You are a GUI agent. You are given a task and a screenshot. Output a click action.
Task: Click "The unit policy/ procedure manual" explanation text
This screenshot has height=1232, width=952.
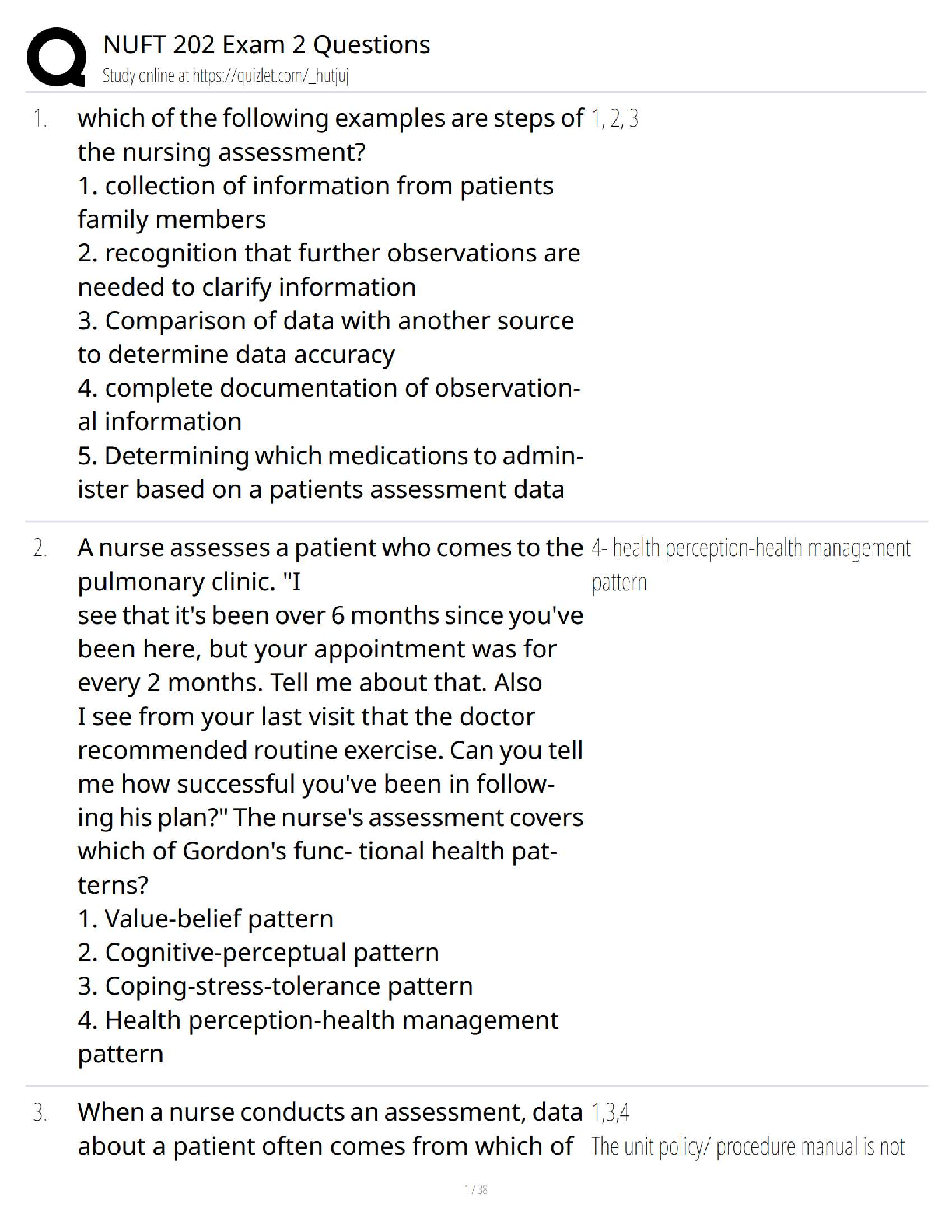(747, 1146)
